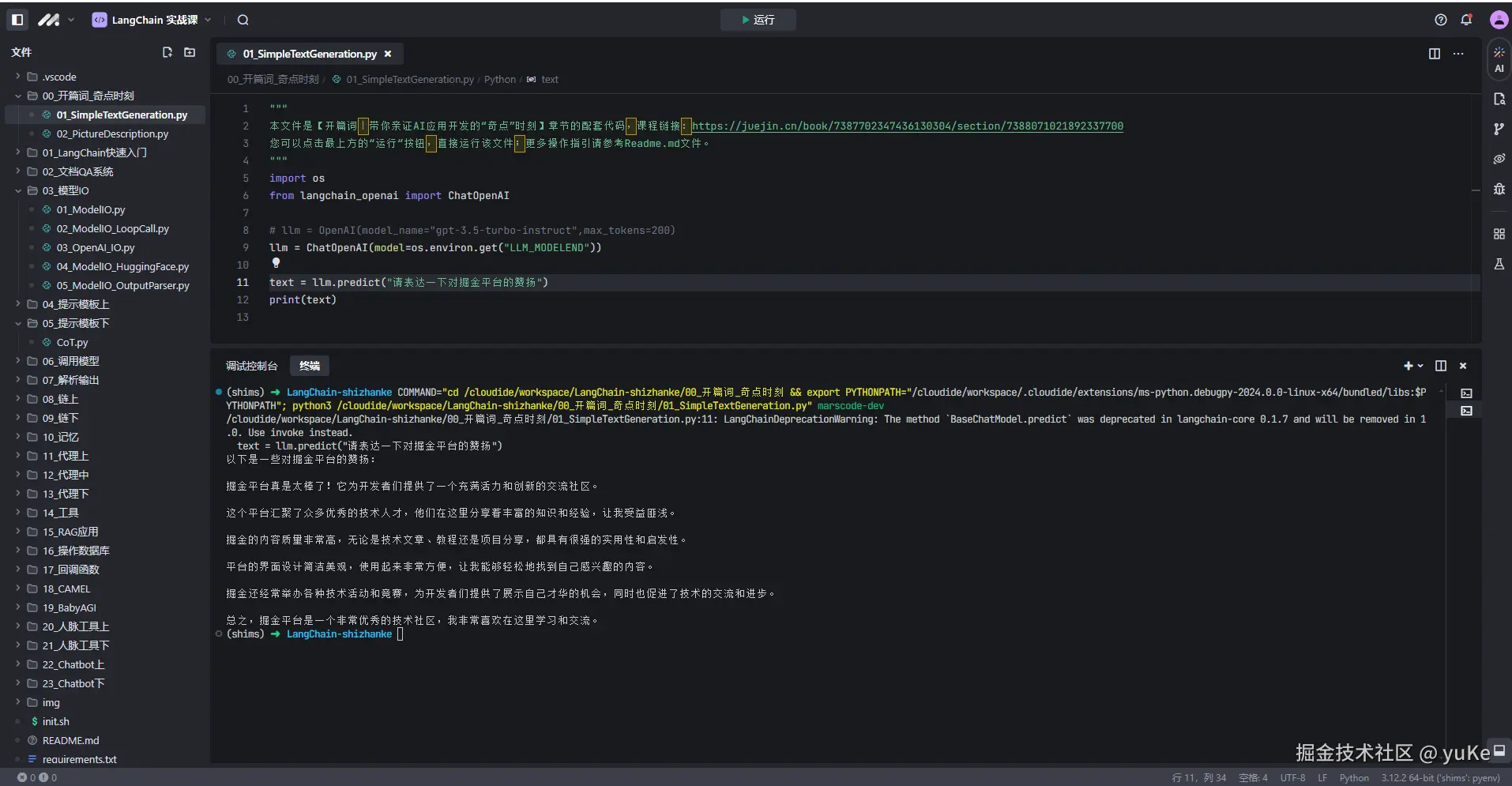Select the 01_SimpleTextGeneration.py editor tab

309,54
